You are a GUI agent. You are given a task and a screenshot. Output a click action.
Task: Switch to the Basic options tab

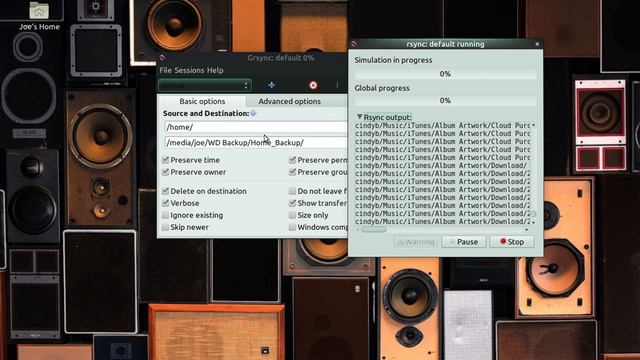[x=202, y=101]
